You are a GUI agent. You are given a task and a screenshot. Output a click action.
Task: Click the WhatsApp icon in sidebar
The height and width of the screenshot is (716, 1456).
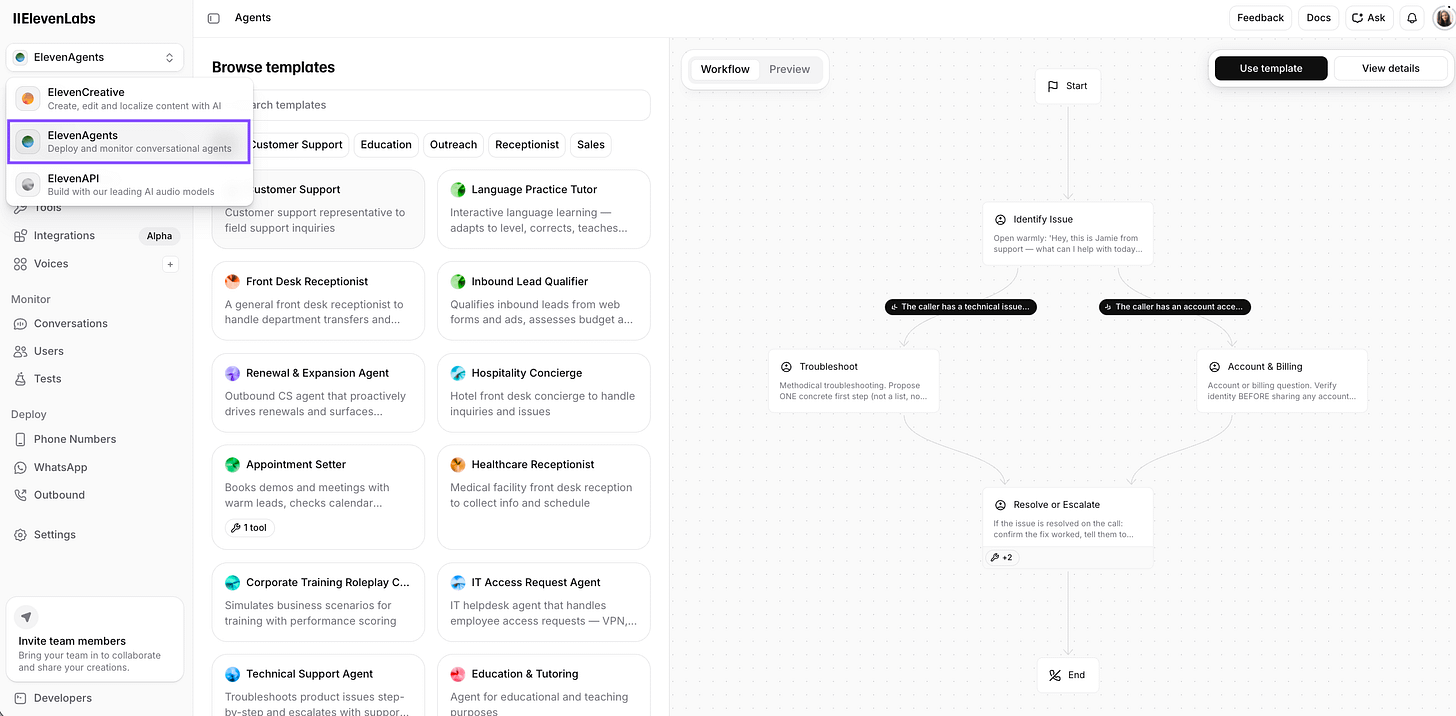[20, 467]
